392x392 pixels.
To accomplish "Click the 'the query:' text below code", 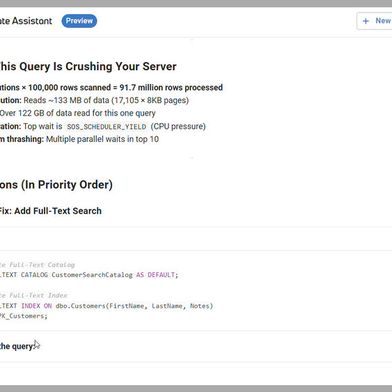I will pos(17,346).
